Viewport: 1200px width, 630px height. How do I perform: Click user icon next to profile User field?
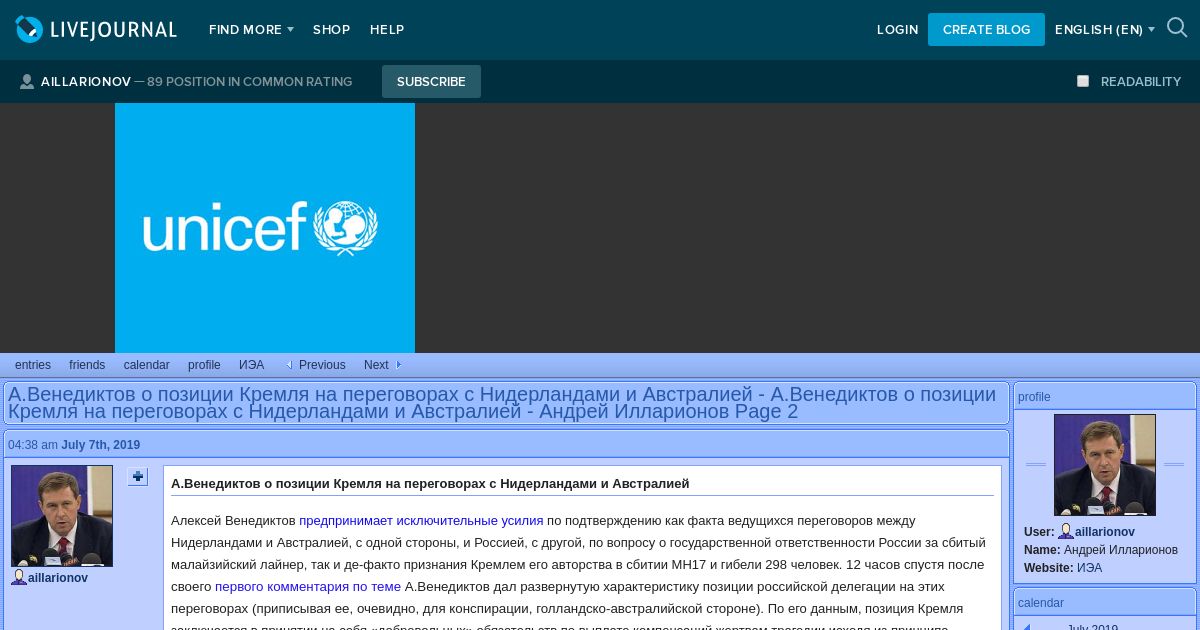click(x=1066, y=532)
